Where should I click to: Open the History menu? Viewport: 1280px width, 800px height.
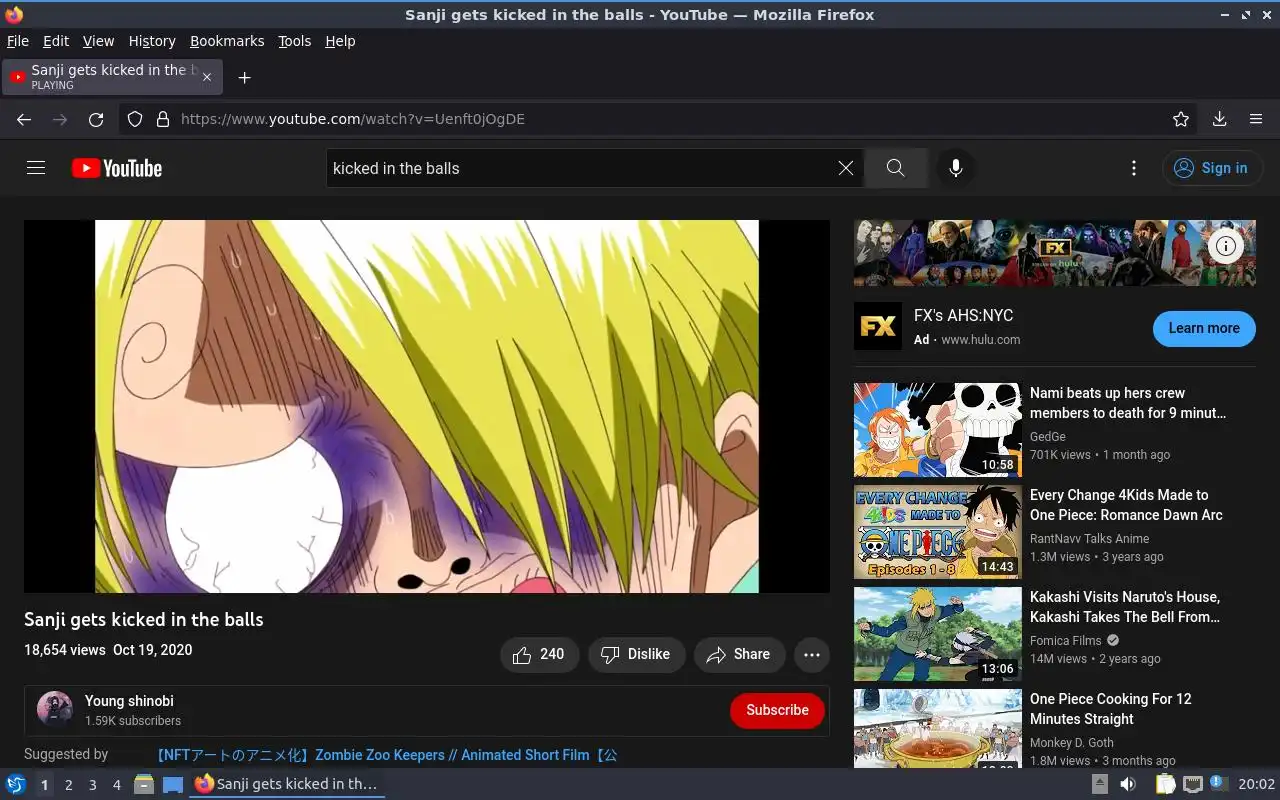pyautogui.click(x=152, y=41)
